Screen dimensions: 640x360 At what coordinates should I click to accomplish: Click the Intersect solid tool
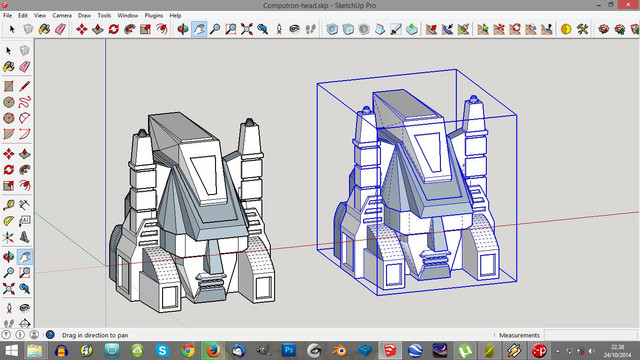[348, 29]
